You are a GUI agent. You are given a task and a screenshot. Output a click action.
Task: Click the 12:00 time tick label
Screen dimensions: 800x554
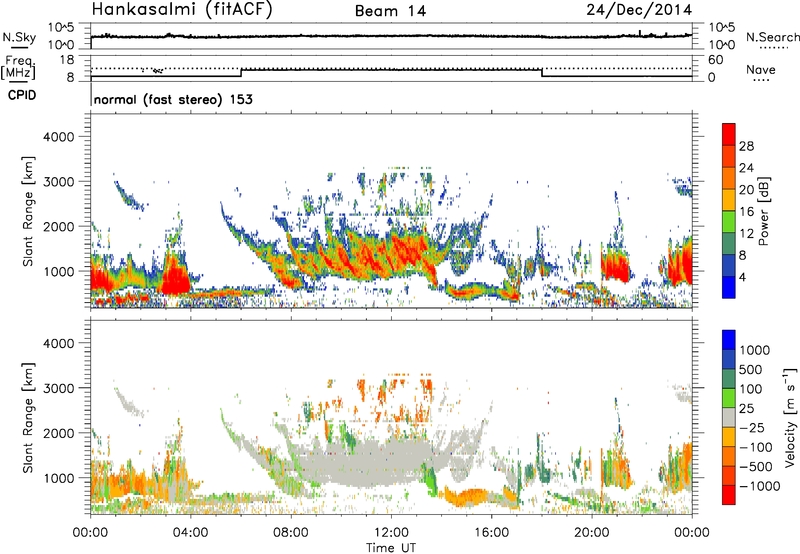tap(391, 533)
